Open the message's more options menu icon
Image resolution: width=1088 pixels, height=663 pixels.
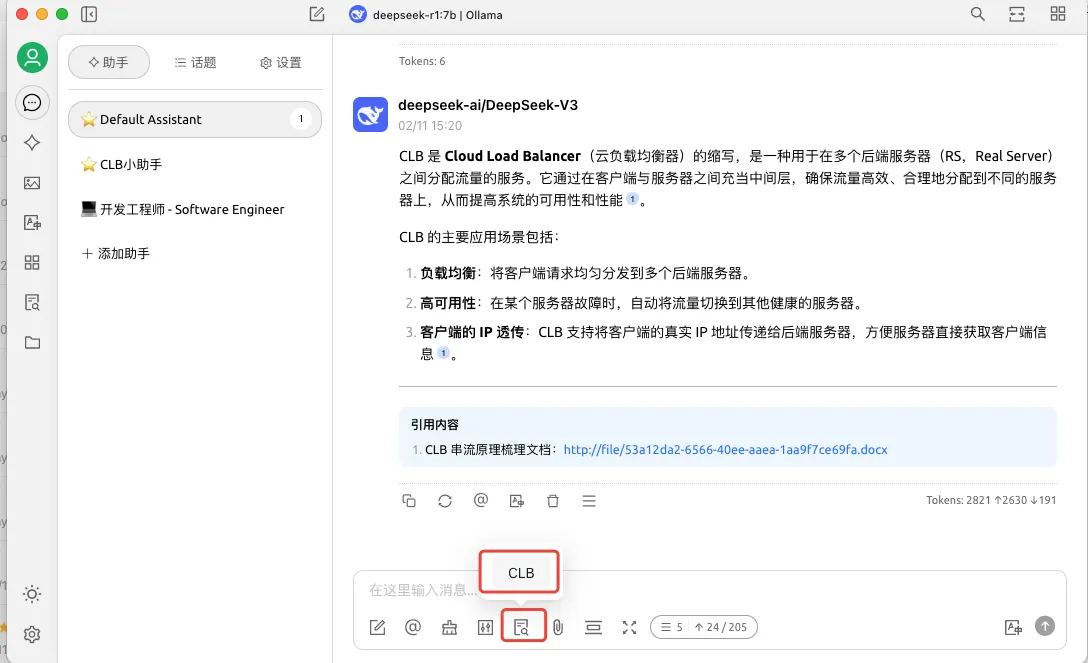(589, 501)
